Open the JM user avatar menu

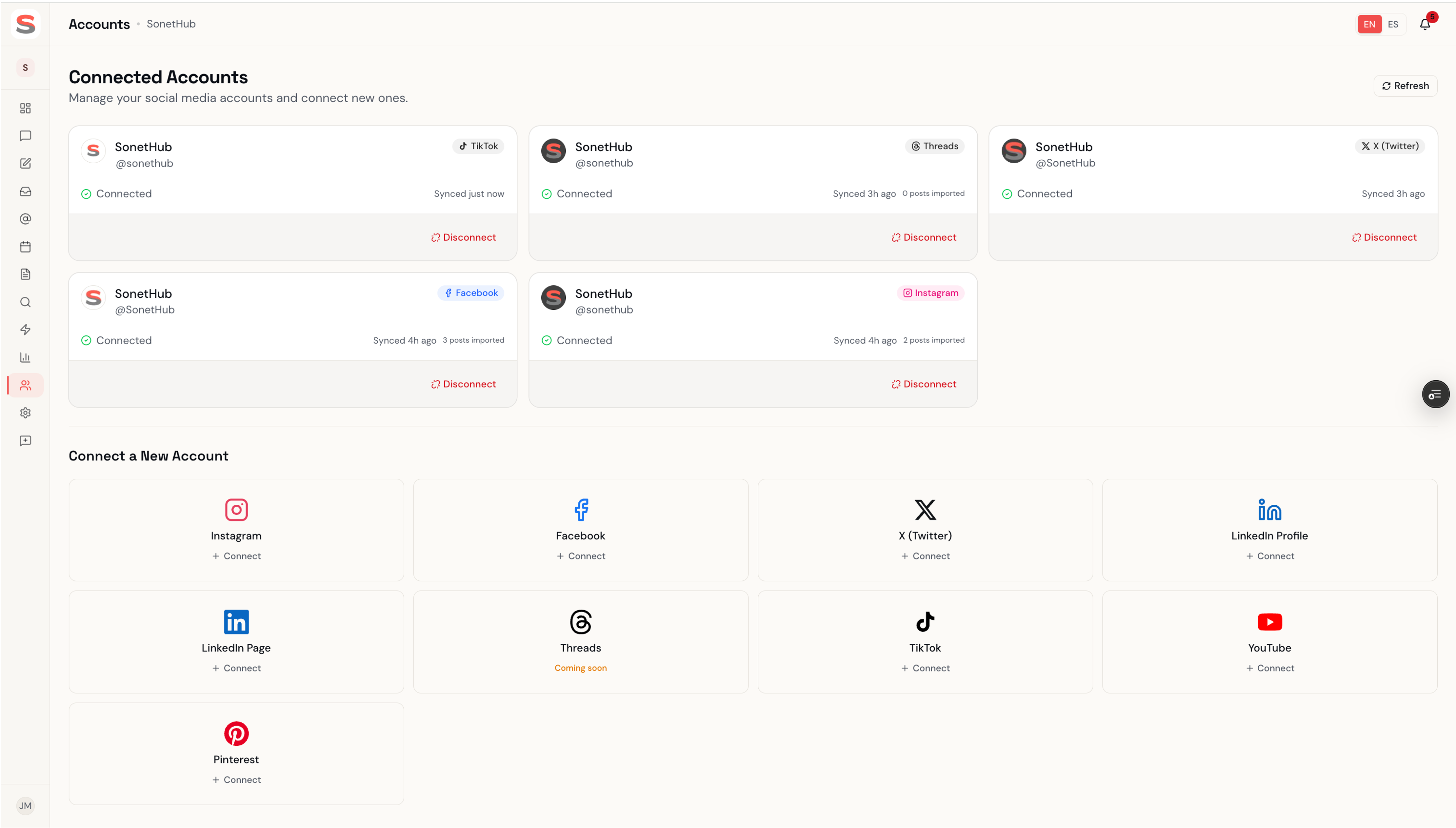(x=25, y=805)
